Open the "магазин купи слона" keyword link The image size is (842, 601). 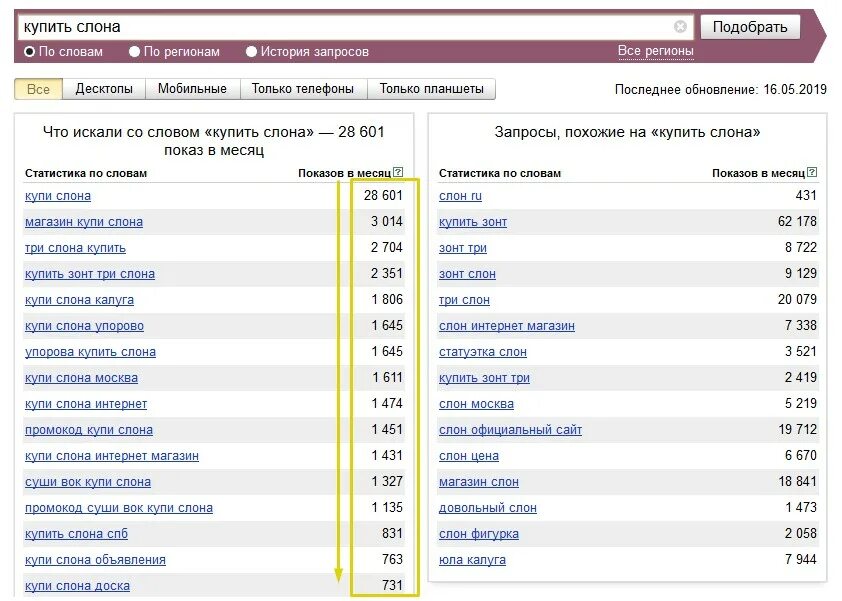[84, 222]
